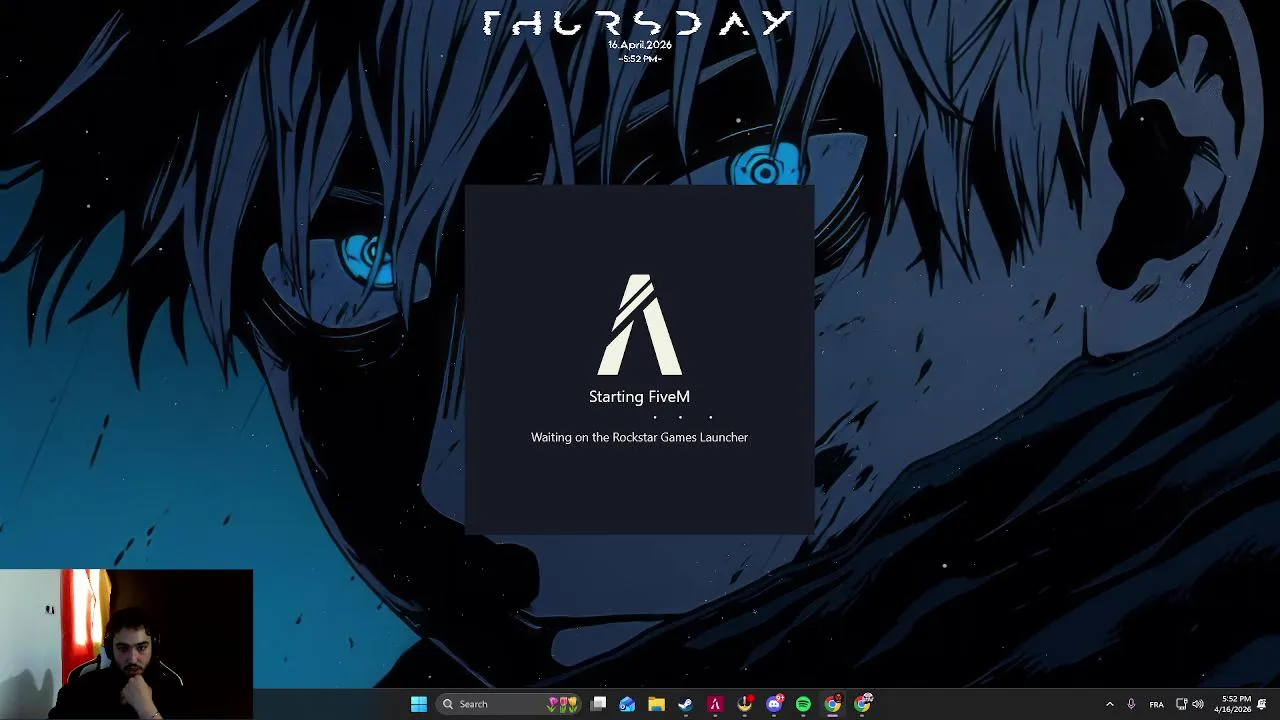The width and height of the screenshot is (1280, 720).
Task: Click the THURSDAY desktop clock widget
Action: (638, 23)
